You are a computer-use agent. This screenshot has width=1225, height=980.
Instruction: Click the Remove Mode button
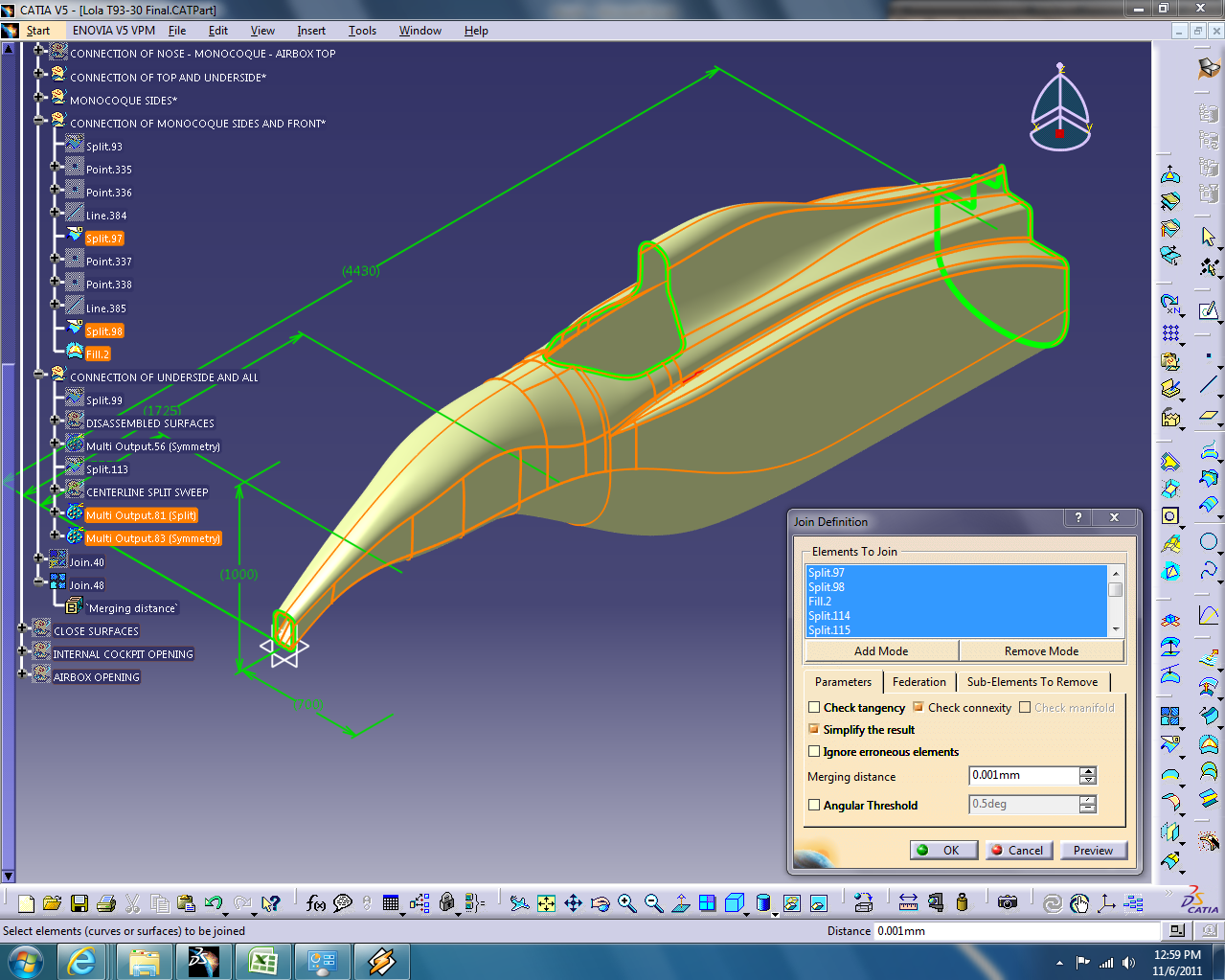pos(1041,651)
